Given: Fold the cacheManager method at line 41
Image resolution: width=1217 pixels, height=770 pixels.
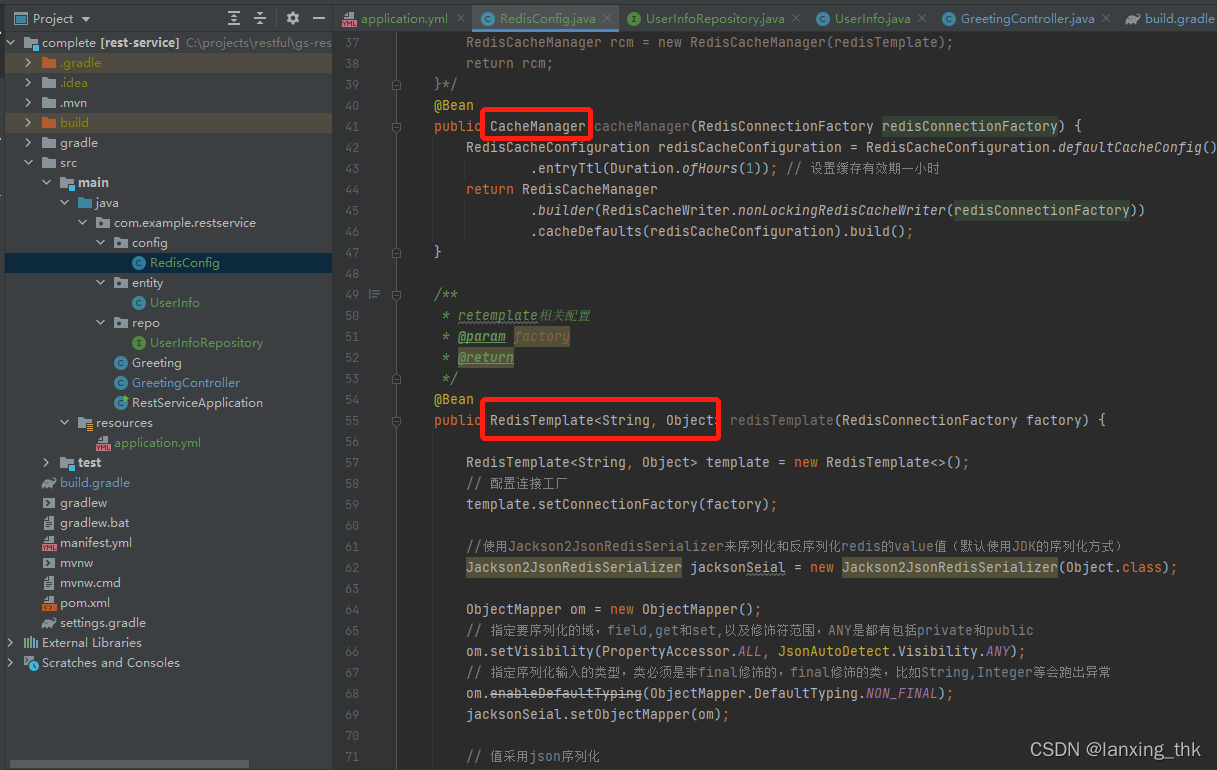Looking at the screenshot, I should tap(397, 127).
